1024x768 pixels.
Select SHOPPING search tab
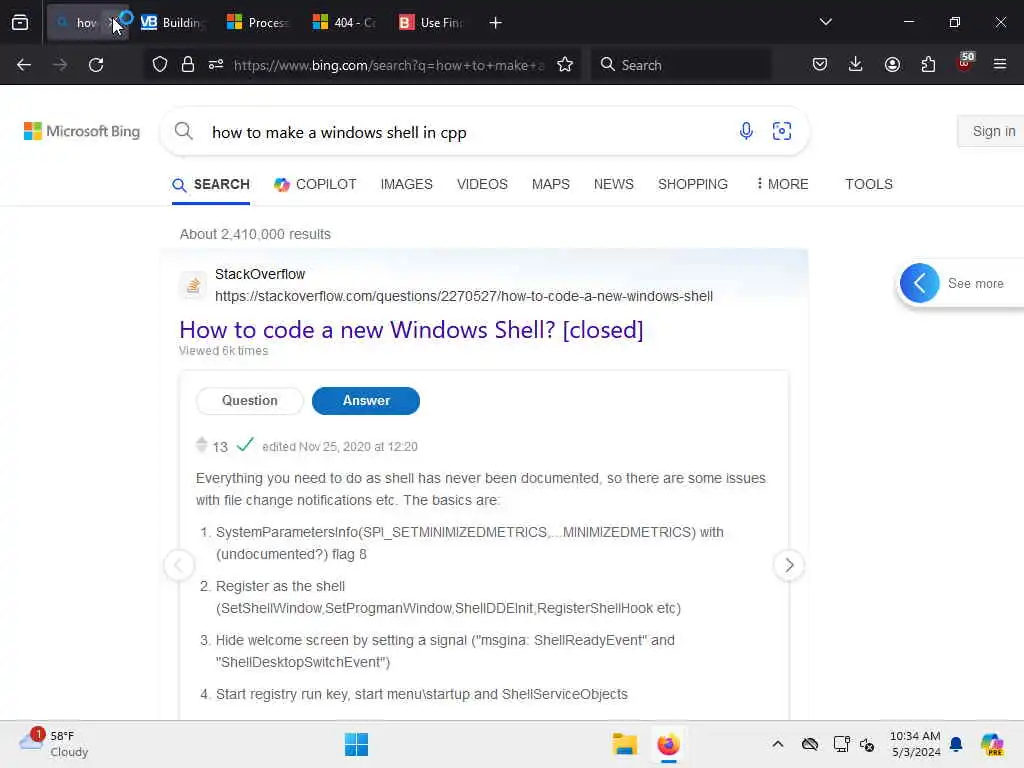tap(693, 185)
